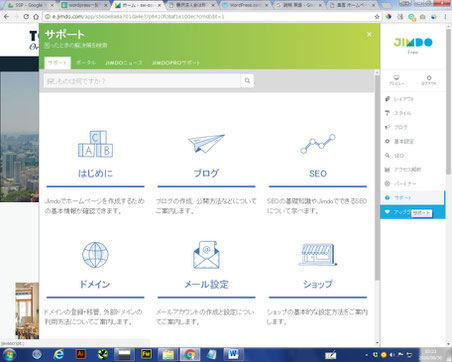Image resolution: width=452 pixels, height=362 pixels.
Task: Open the file explorer folder in taskbar
Action: pos(168,354)
